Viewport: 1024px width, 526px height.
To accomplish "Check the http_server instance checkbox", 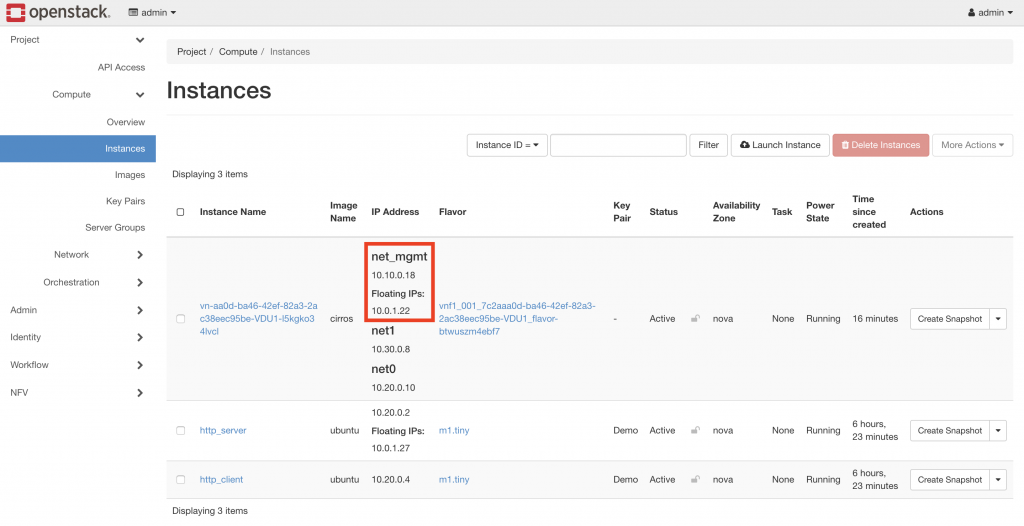I will [x=180, y=431].
